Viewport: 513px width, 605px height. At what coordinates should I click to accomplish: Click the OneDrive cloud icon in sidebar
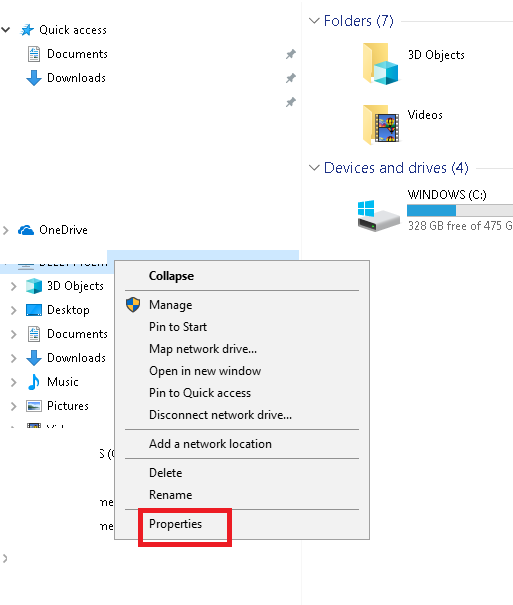[x=26, y=230]
